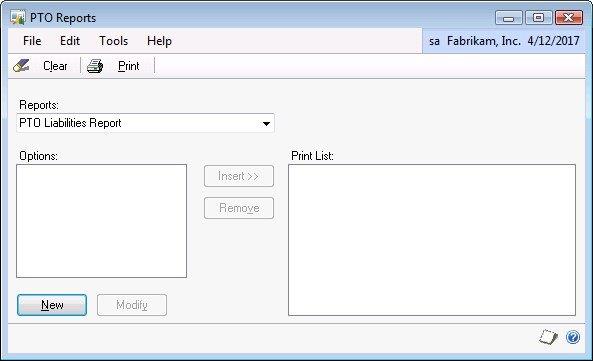The width and height of the screenshot is (593, 361).
Task: Click inside the Print List box
Action: [432, 240]
